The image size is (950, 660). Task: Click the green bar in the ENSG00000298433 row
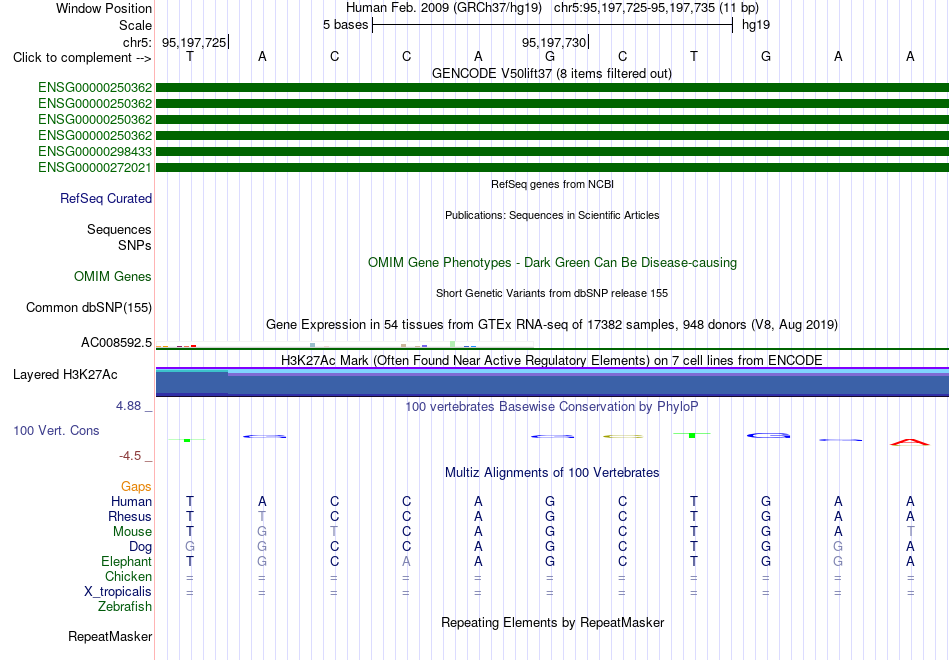pos(552,152)
